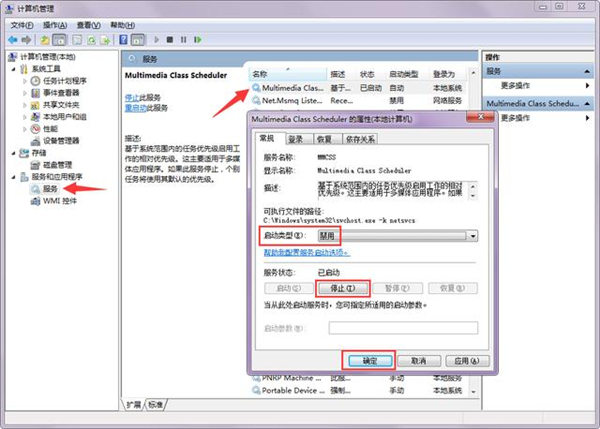
Task: Collapse Multimedia Class Schedu... actions section
Action: click(x=587, y=104)
